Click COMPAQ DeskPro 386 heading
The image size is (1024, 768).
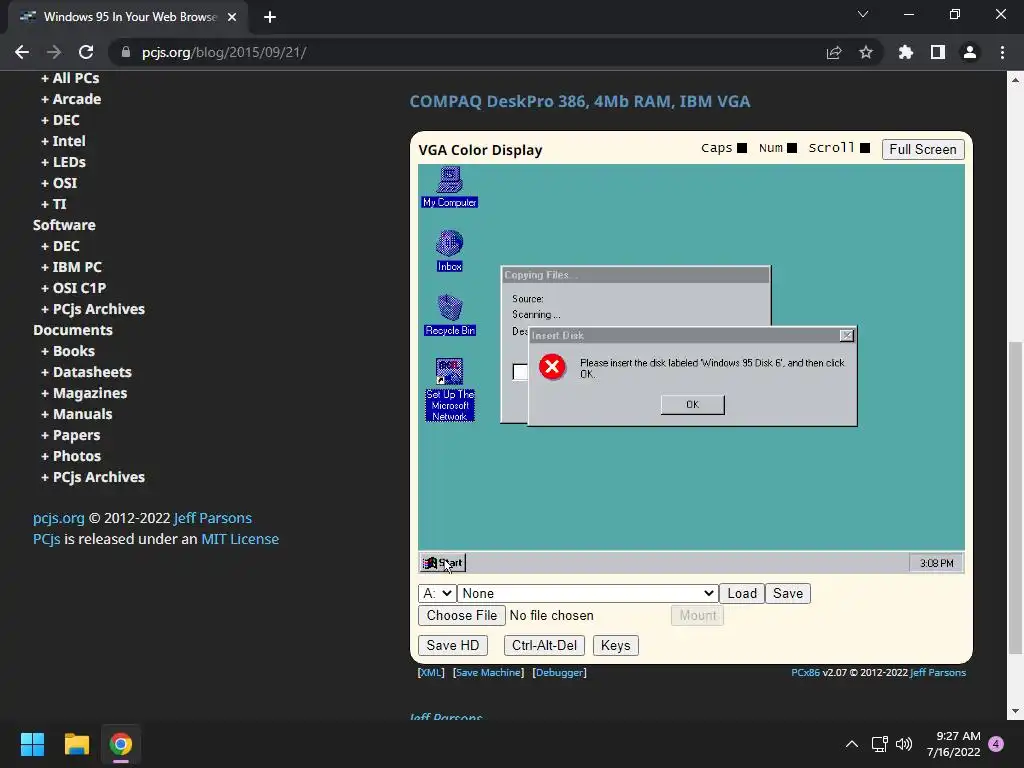pos(580,102)
